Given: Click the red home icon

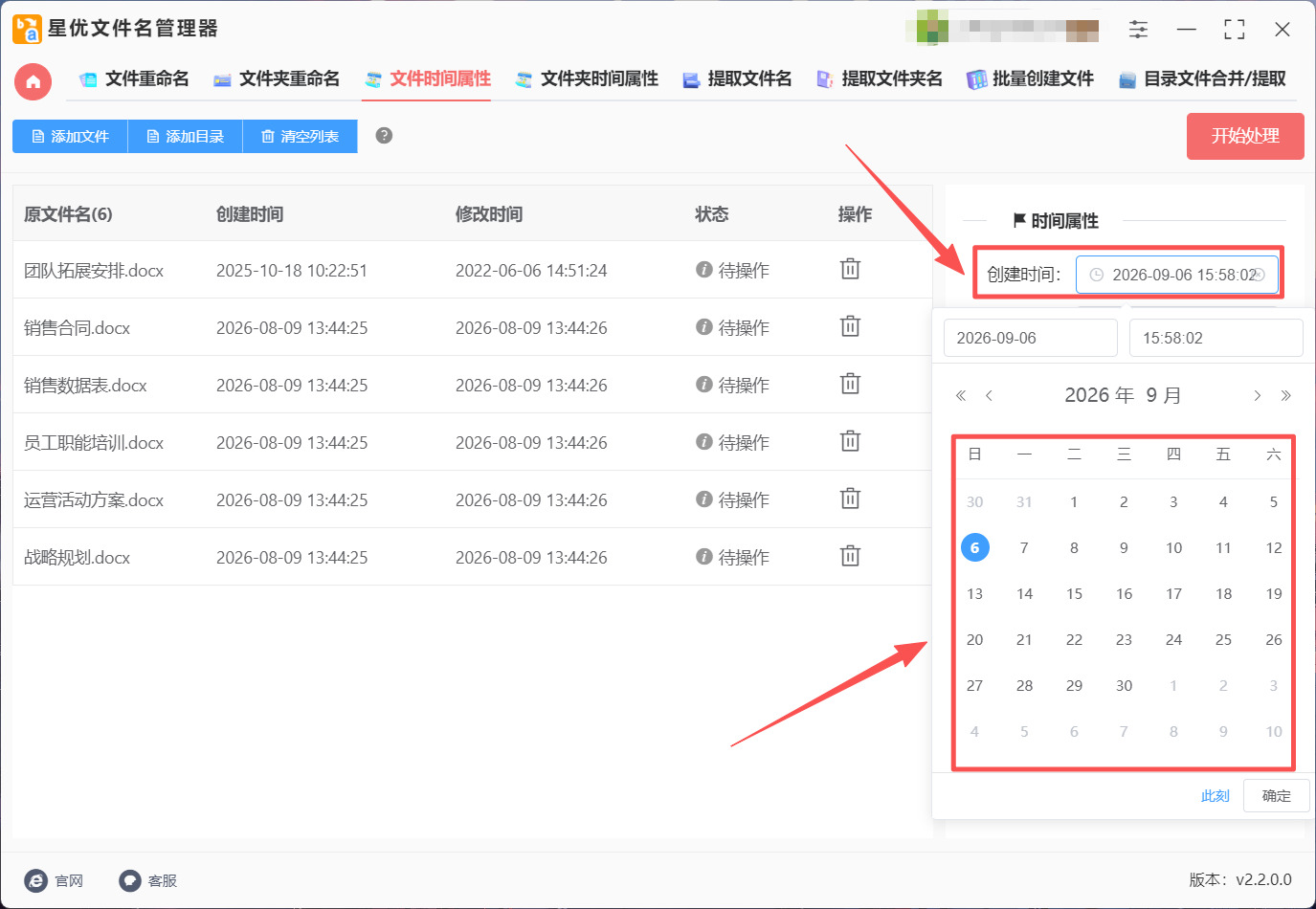Looking at the screenshot, I should tap(33, 81).
